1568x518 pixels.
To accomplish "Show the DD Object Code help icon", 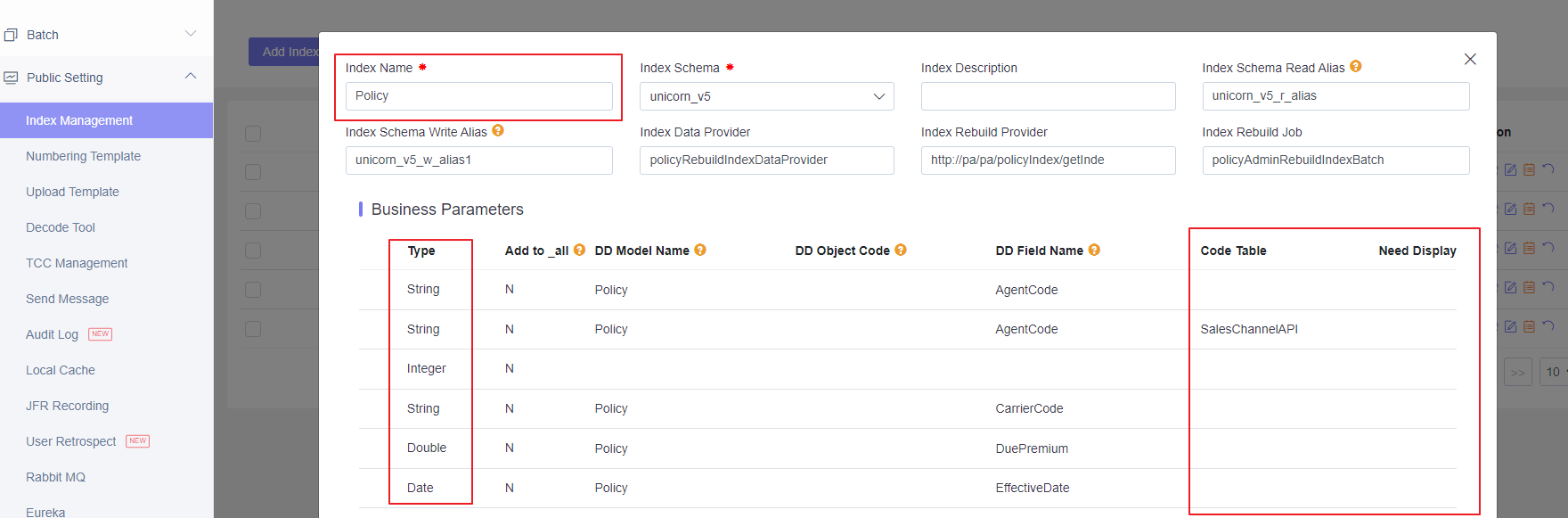I will 901,251.
